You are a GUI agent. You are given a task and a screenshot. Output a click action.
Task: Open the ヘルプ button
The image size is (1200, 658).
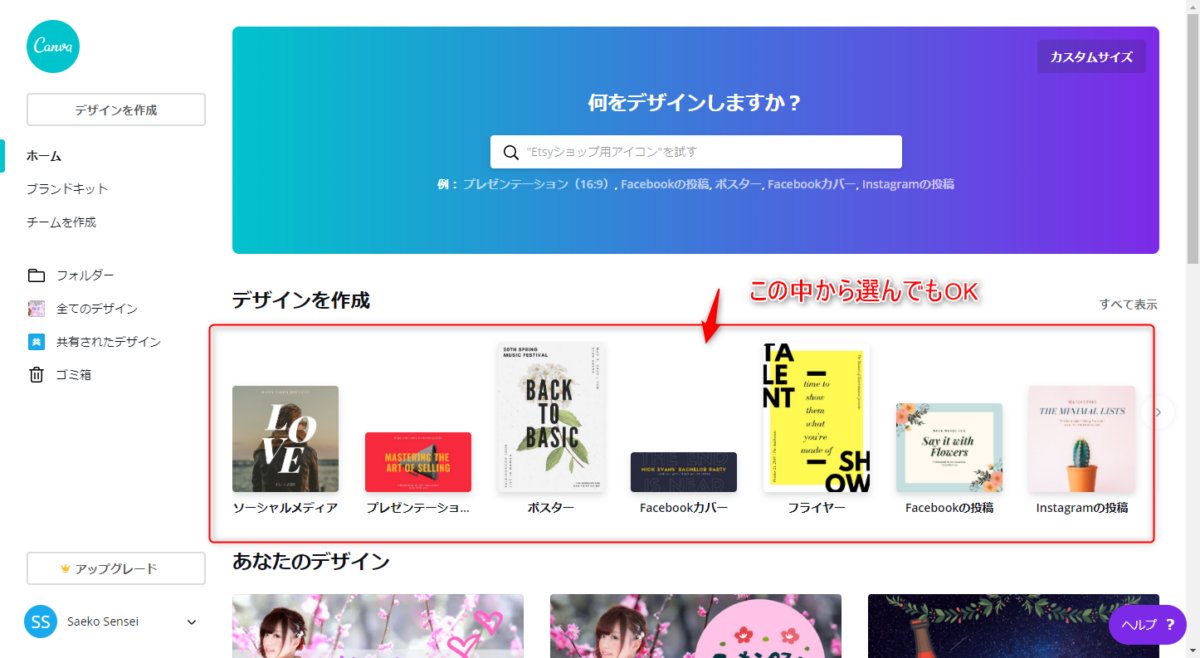(x=1146, y=624)
